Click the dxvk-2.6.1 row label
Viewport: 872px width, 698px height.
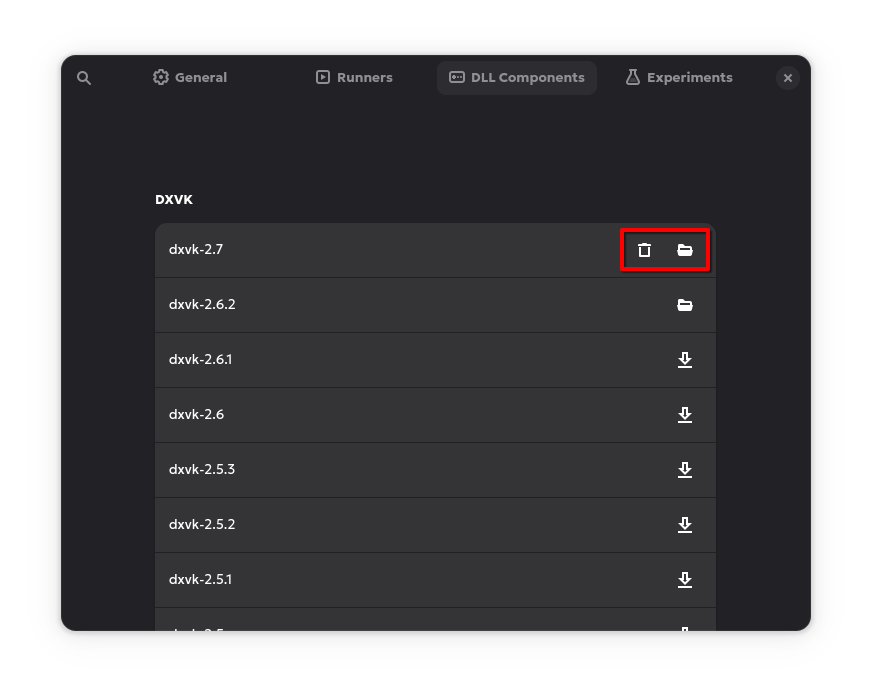pyautogui.click(x=200, y=360)
